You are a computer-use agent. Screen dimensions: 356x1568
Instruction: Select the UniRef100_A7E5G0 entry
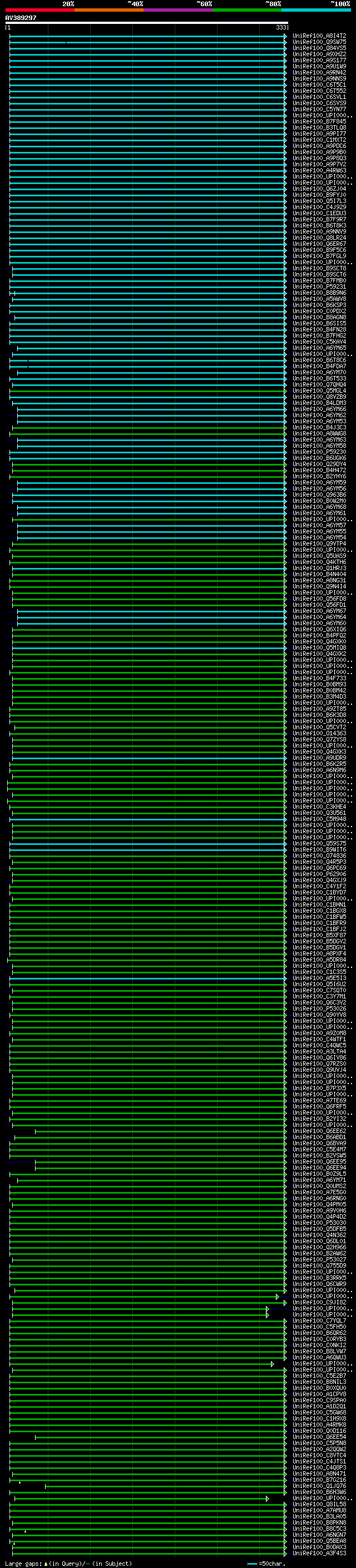319,1192
